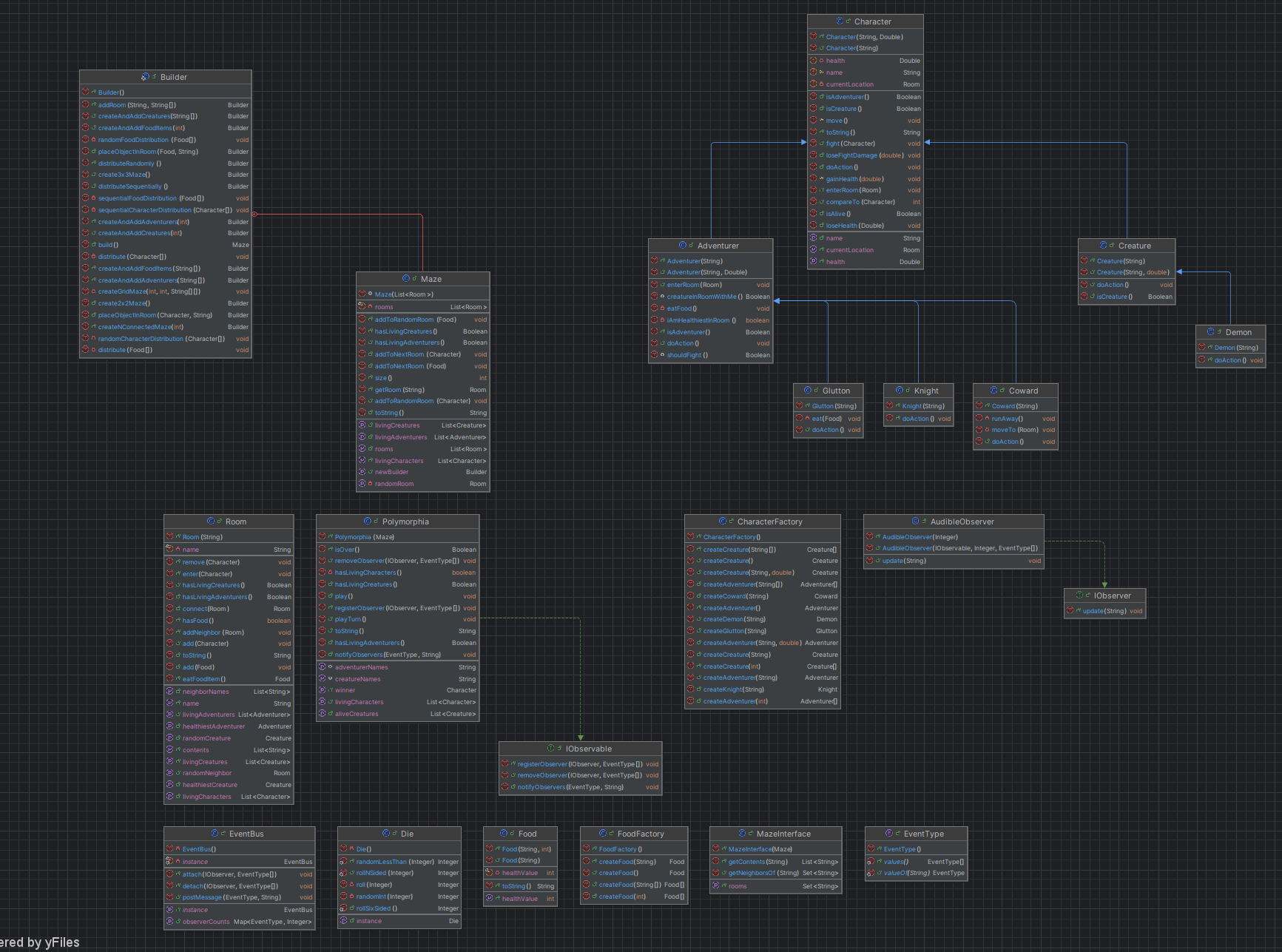
Task: Click the field icon next to observerCounts in EventBus
Action: click(172, 922)
